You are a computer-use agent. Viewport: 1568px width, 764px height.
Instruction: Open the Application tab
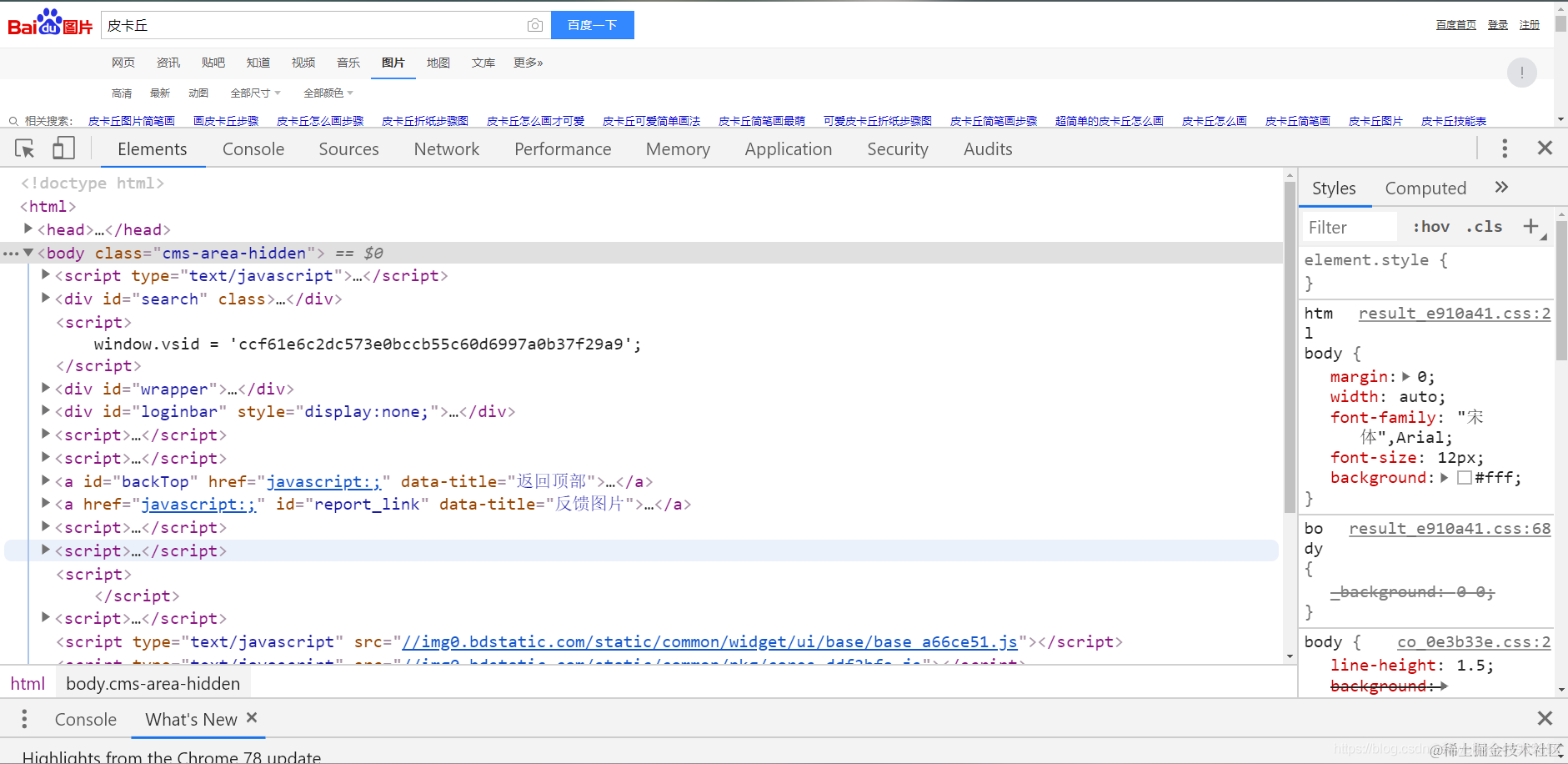[x=789, y=148]
